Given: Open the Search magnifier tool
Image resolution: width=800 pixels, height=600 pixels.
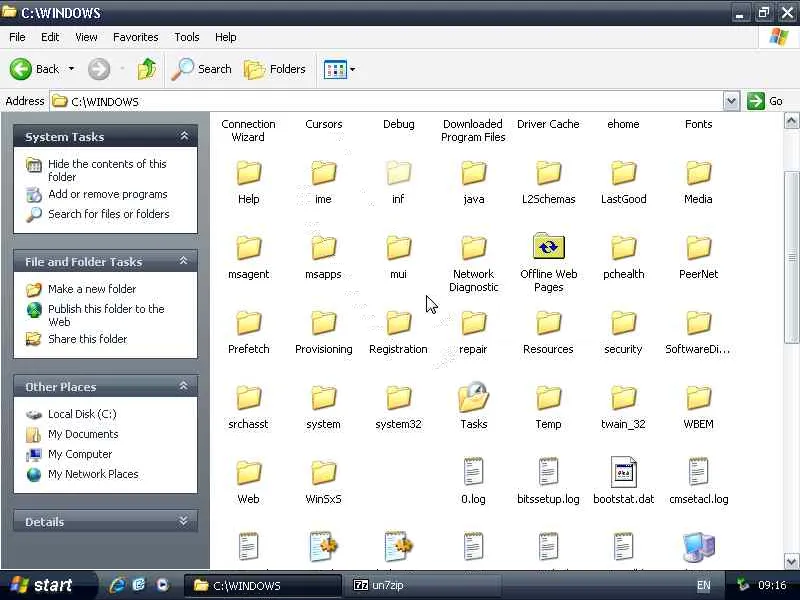Looking at the screenshot, I should pyautogui.click(x=202, y=69).
